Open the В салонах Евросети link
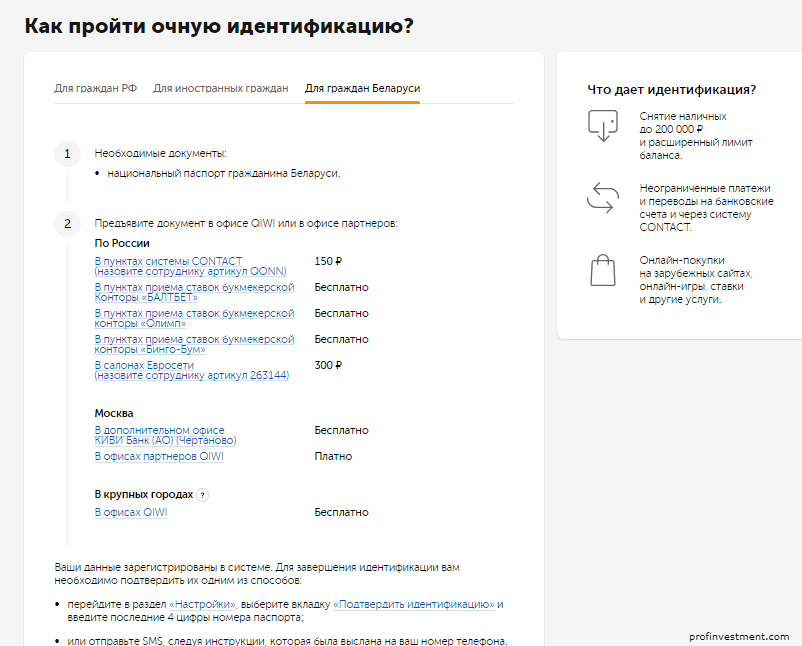This screenshot has width=802, height=646. pos(192,370)
